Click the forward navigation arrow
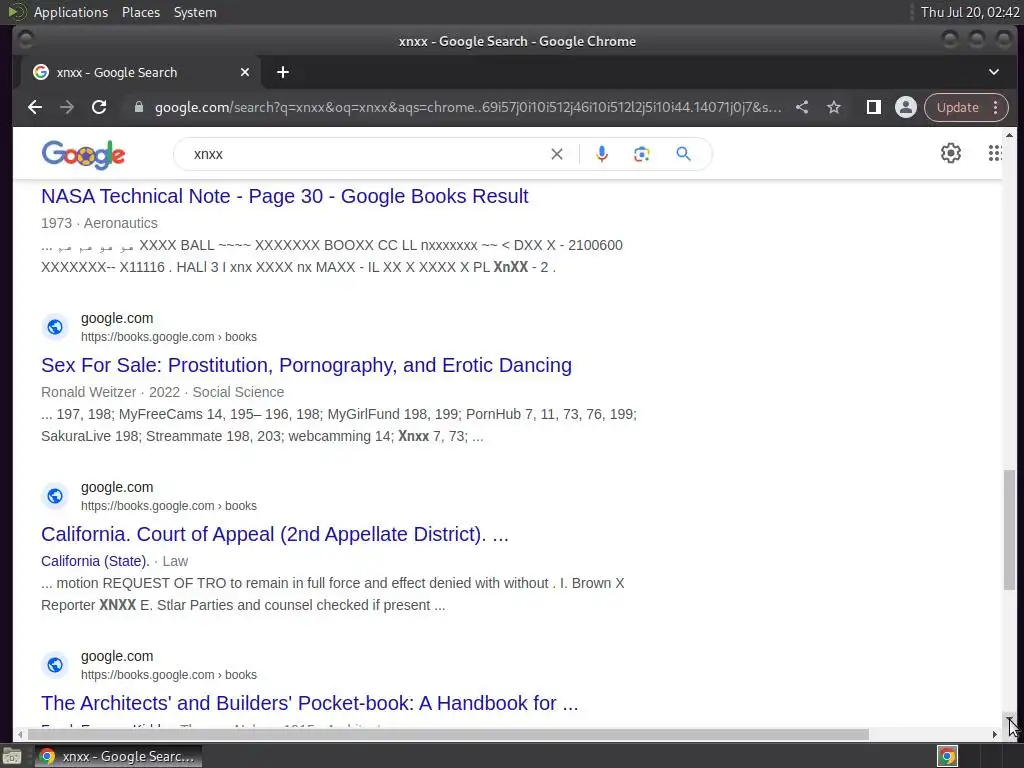 (67, 107)
